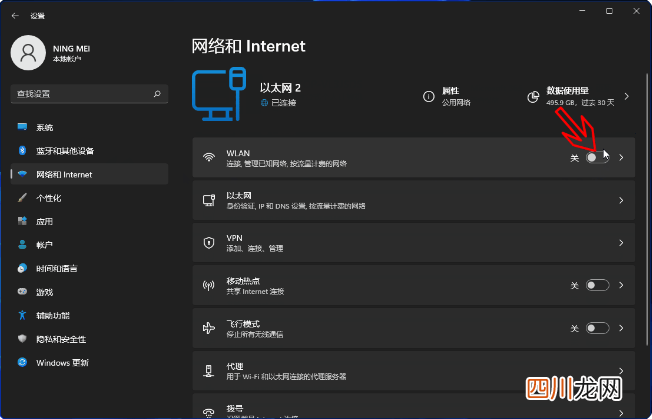The width and height of the screenshot is (652, 419).
Task: Click the 已连接 status text
Action: [284, 103]
